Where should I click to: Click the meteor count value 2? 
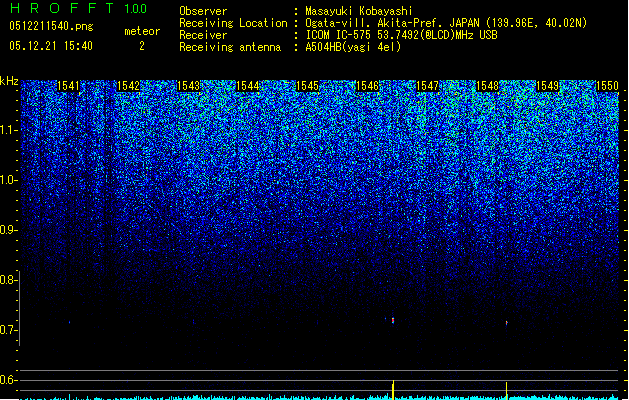pos(142,46)
